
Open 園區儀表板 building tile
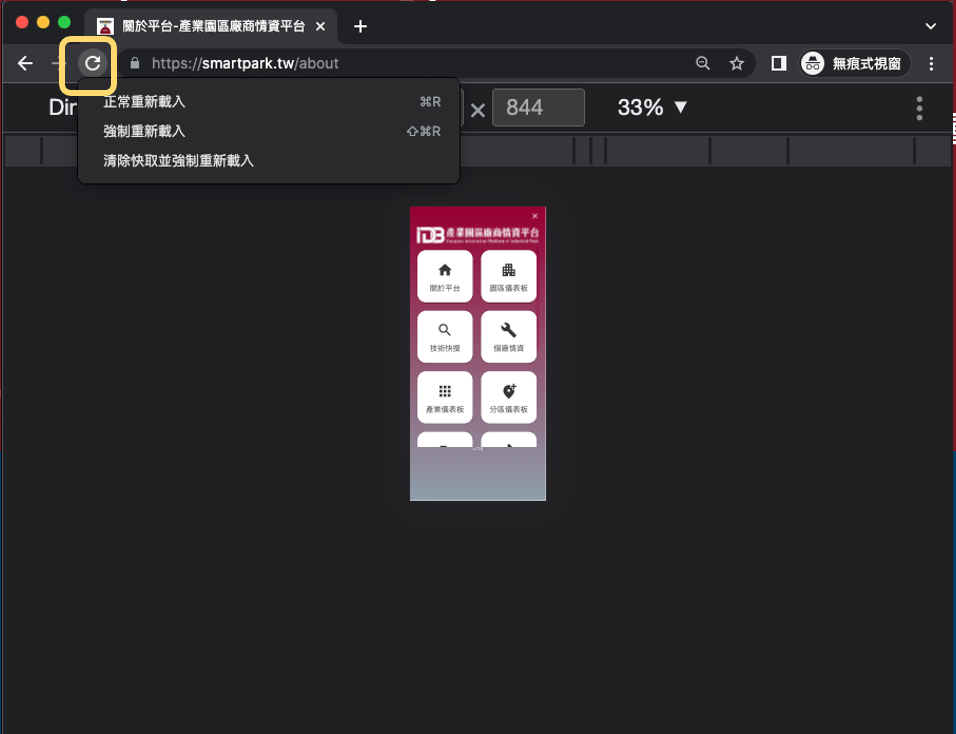tap(508, 275)
